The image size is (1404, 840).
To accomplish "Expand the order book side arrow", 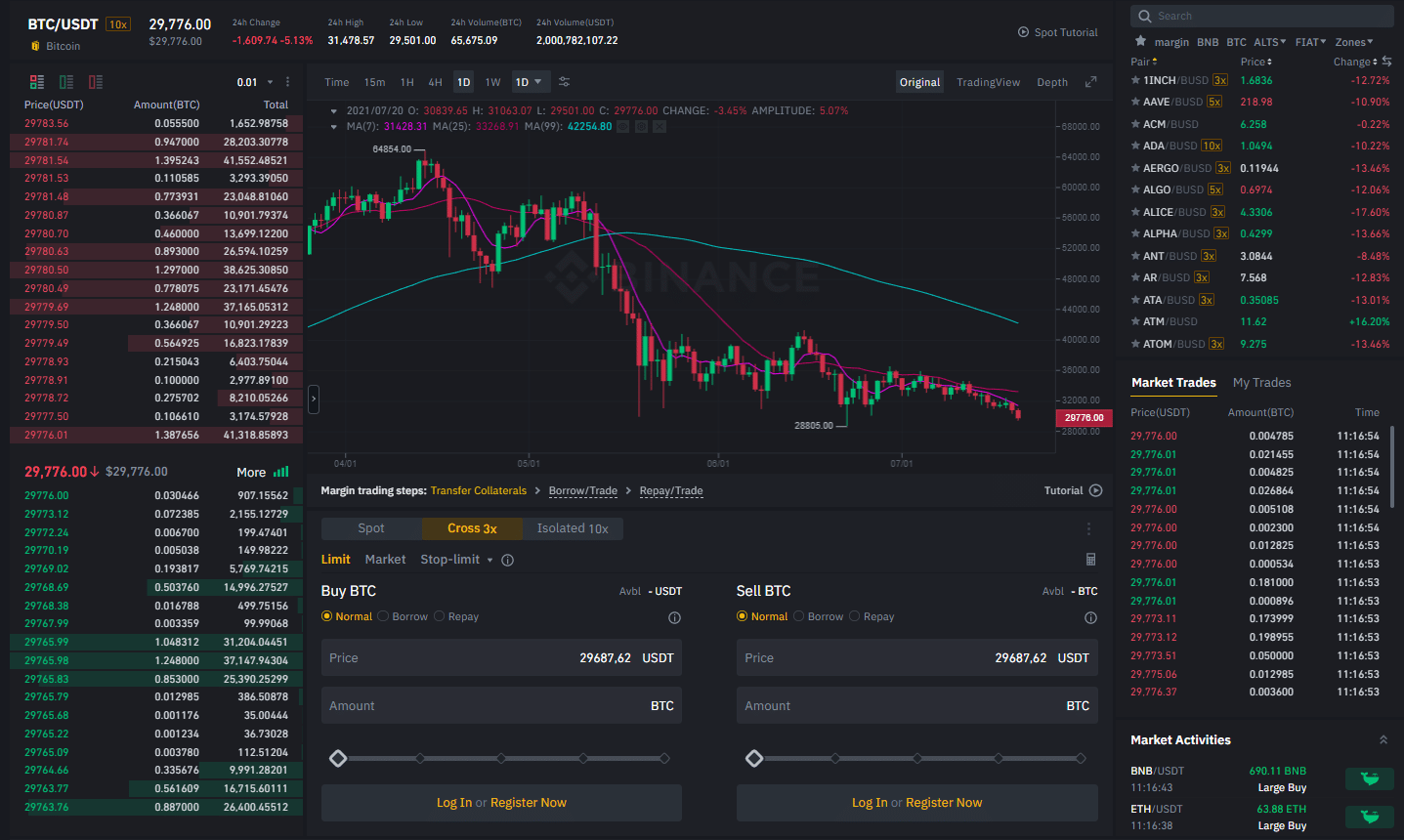I will (314, 399).
